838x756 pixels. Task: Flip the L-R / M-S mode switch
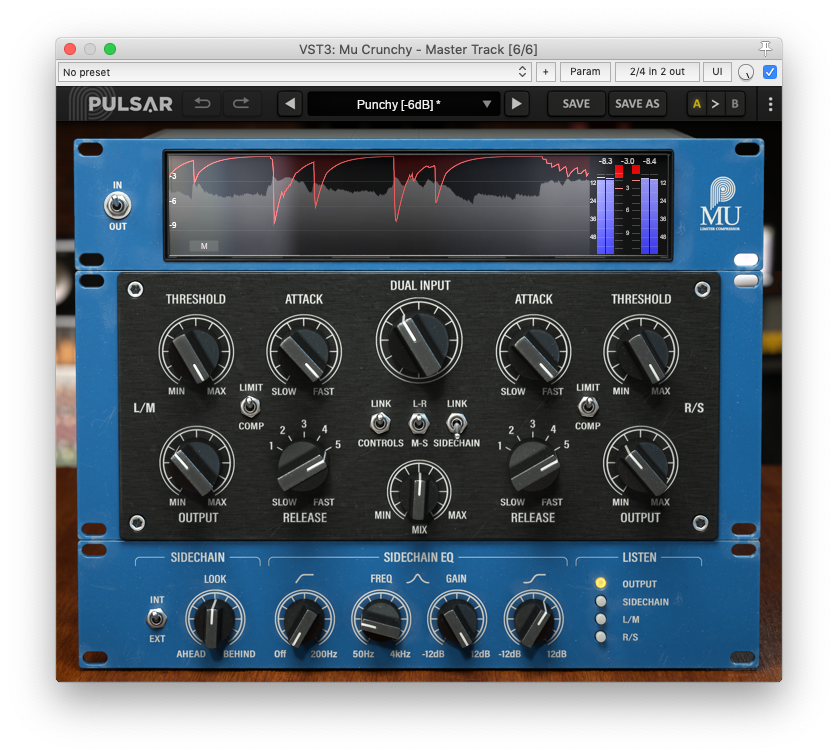click(x=419, y=423)
